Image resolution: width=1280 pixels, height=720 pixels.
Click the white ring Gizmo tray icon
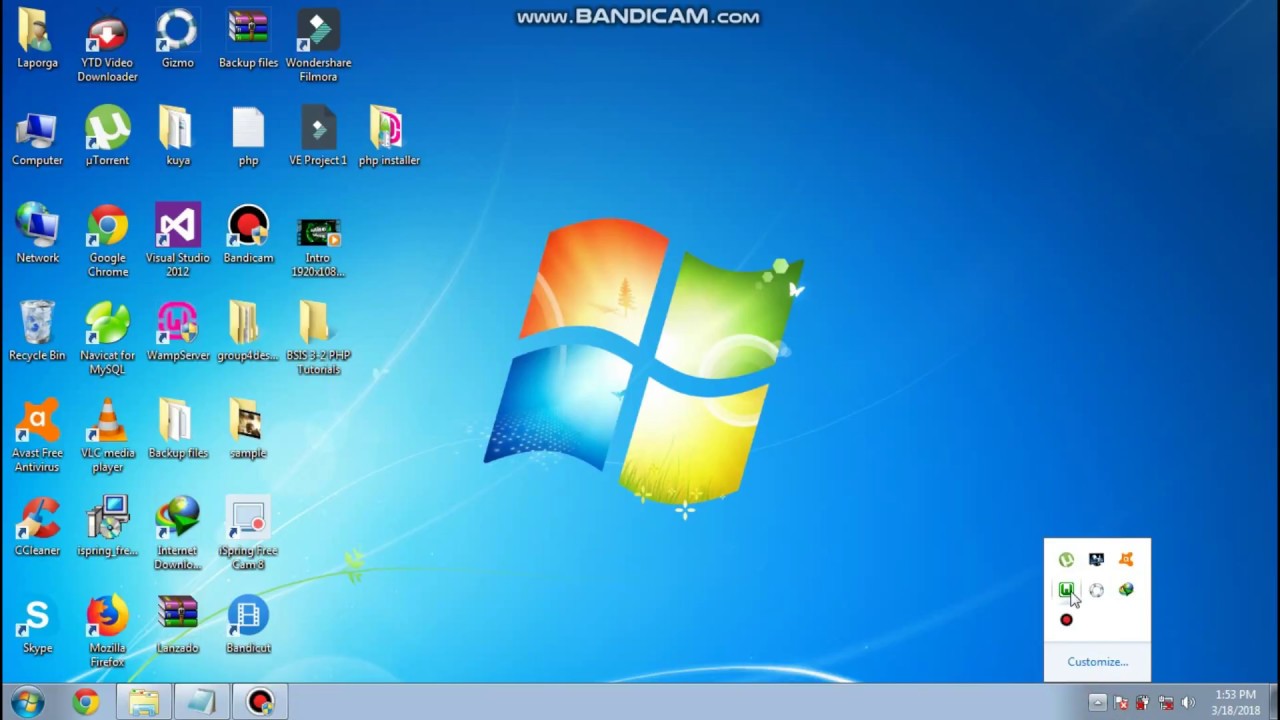1096,590
